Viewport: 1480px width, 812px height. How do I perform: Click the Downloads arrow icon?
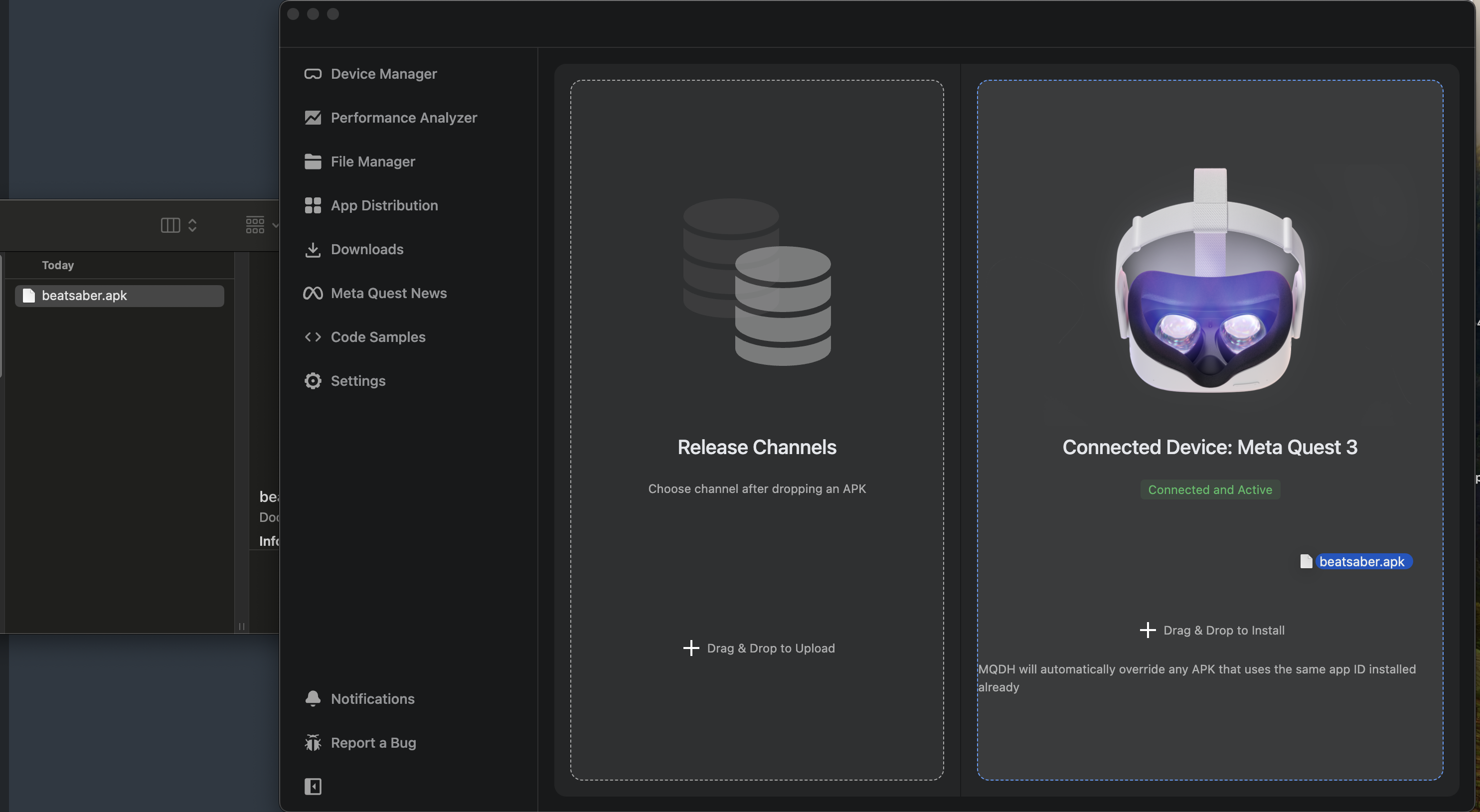click(313, 249)
